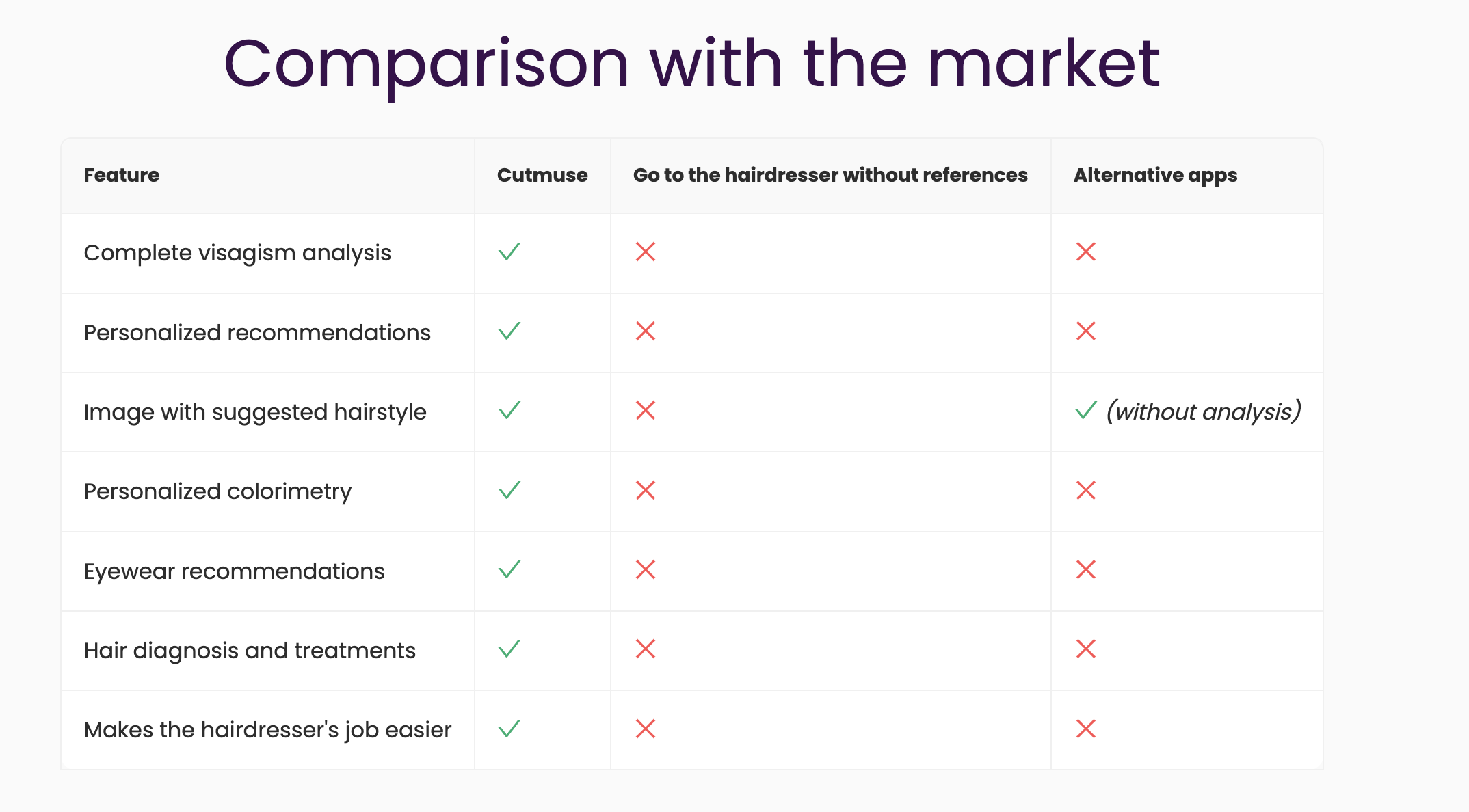Click the Alternative apps red X for Personalized colorimetry
This screenshot has width=1469, height=812.
[x=1086, y=490]
